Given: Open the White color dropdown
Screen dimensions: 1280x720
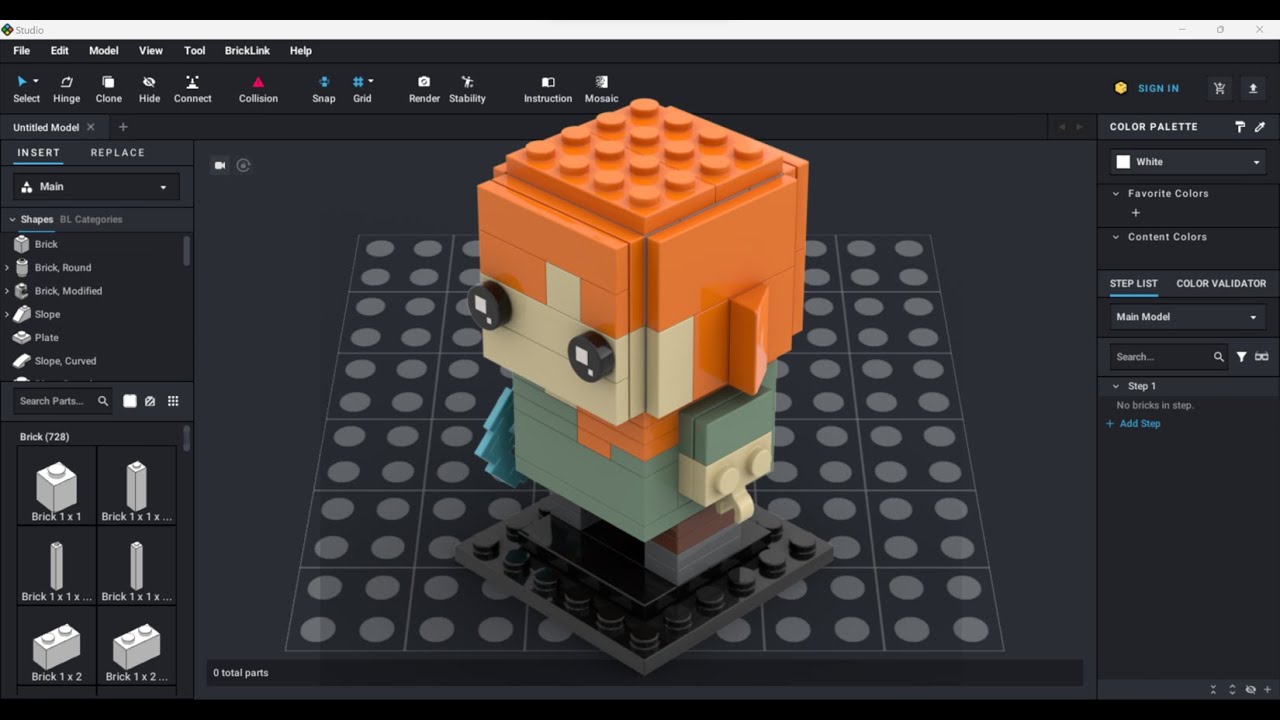Looking at the screenshot, I should coord(1188,162).
